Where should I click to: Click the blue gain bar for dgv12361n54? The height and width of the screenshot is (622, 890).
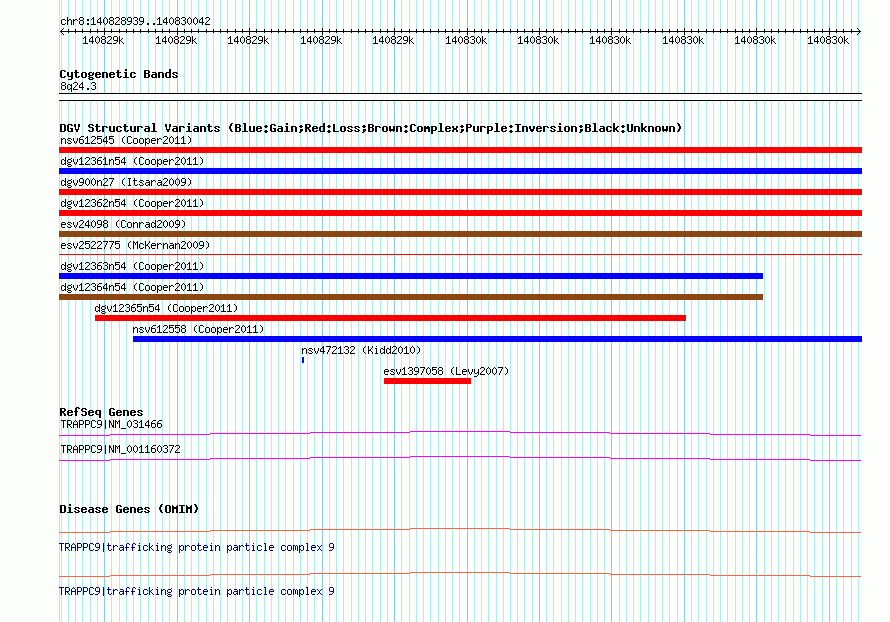[460, 171]
